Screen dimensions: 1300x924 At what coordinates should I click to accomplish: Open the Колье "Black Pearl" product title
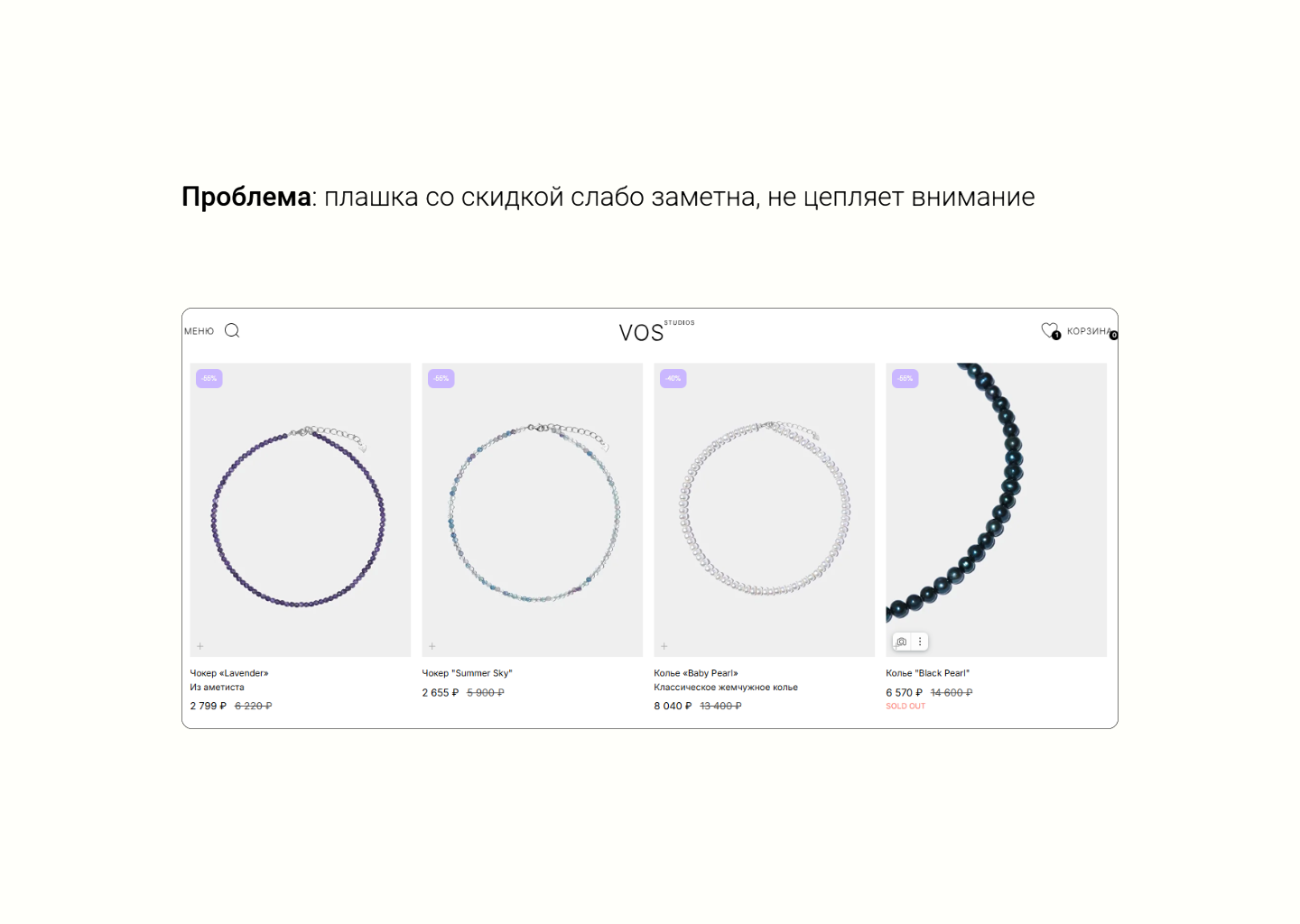(927, 673)
